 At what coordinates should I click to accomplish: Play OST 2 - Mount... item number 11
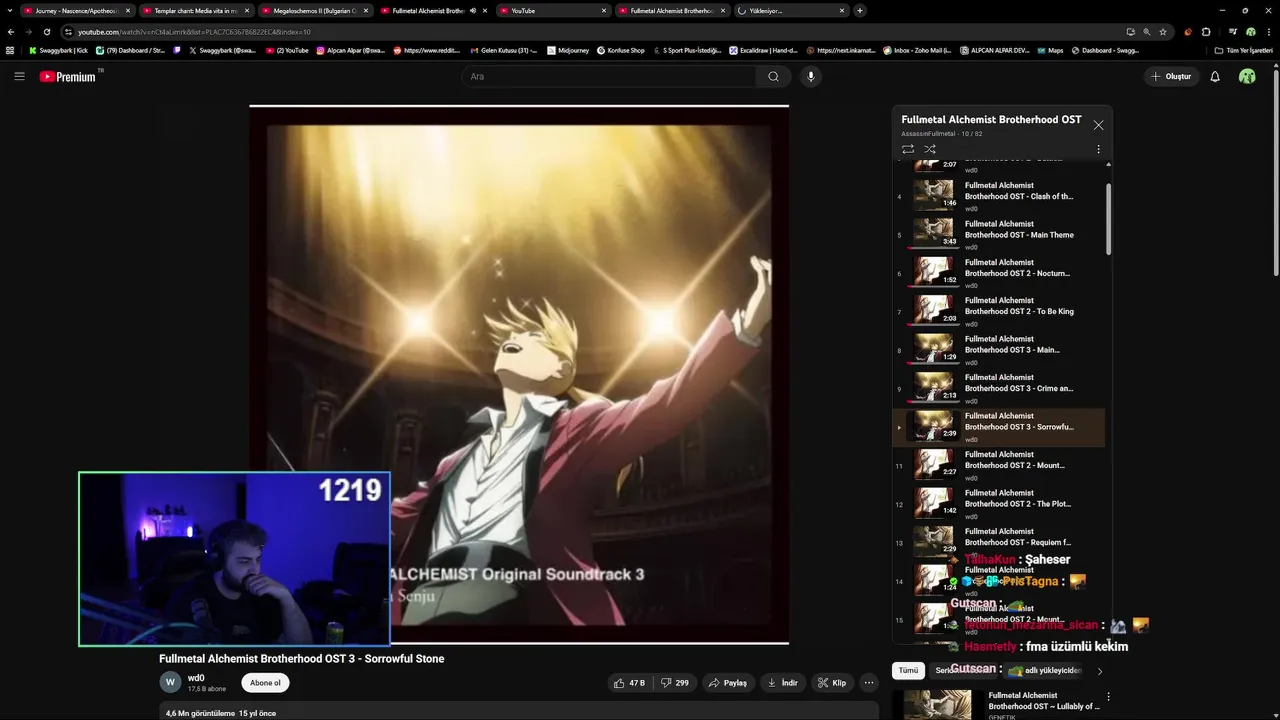(x=1000, y=465)
